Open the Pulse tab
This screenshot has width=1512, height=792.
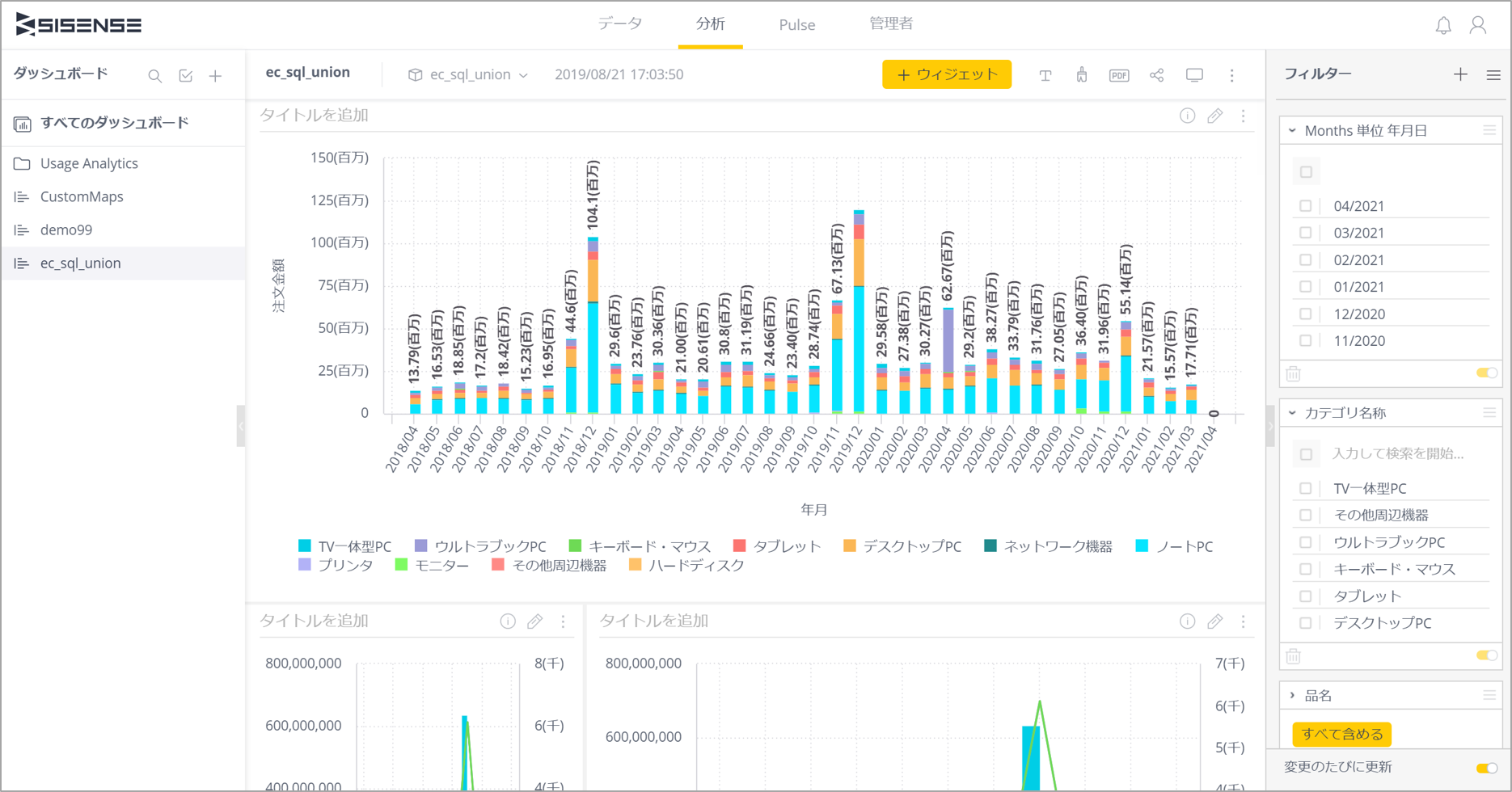pos(796,25)
